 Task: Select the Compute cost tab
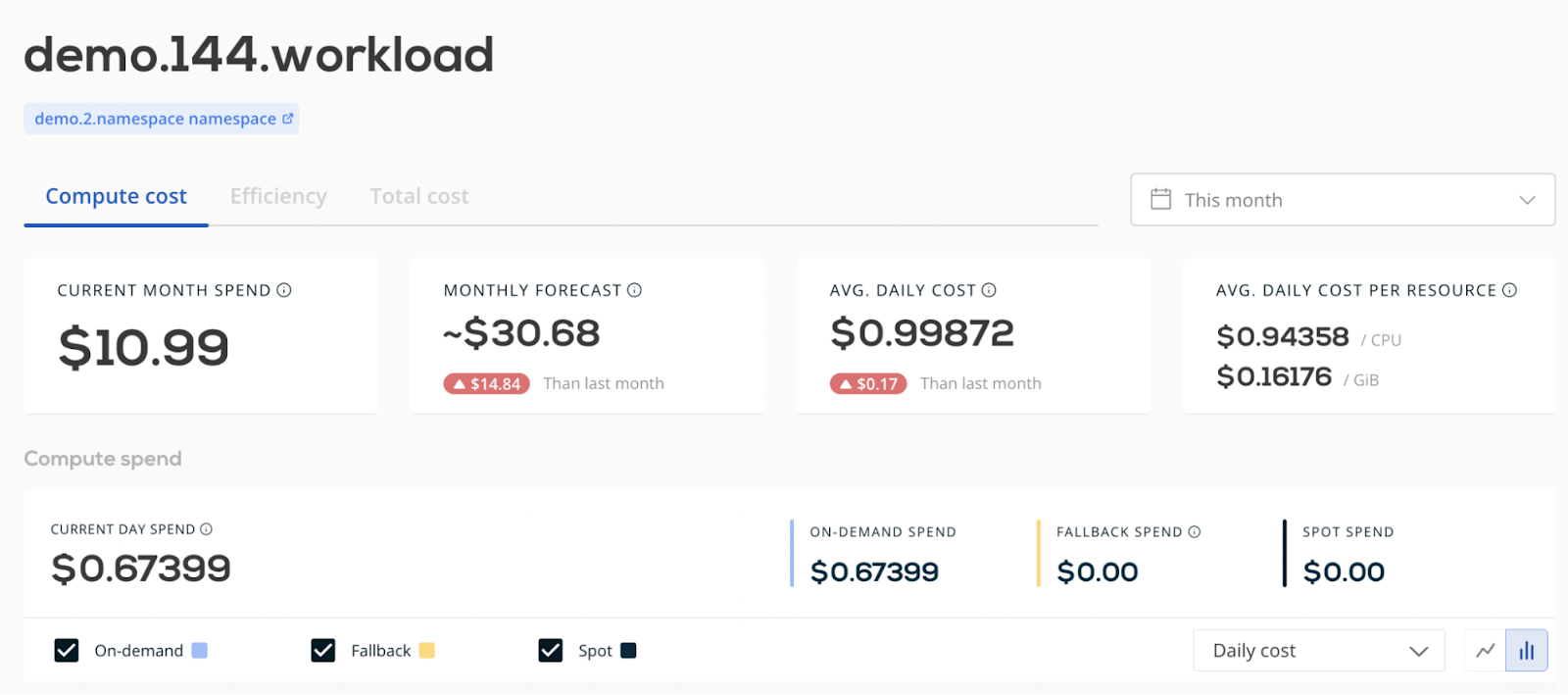click(x=116, y=196)
